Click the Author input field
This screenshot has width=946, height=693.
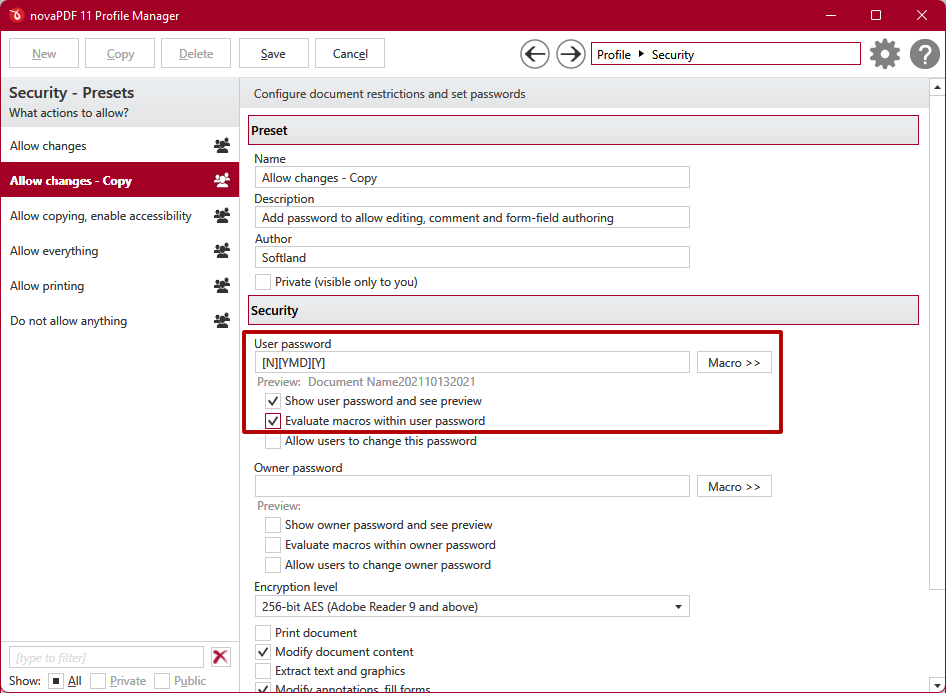click(x=472, y=258)
